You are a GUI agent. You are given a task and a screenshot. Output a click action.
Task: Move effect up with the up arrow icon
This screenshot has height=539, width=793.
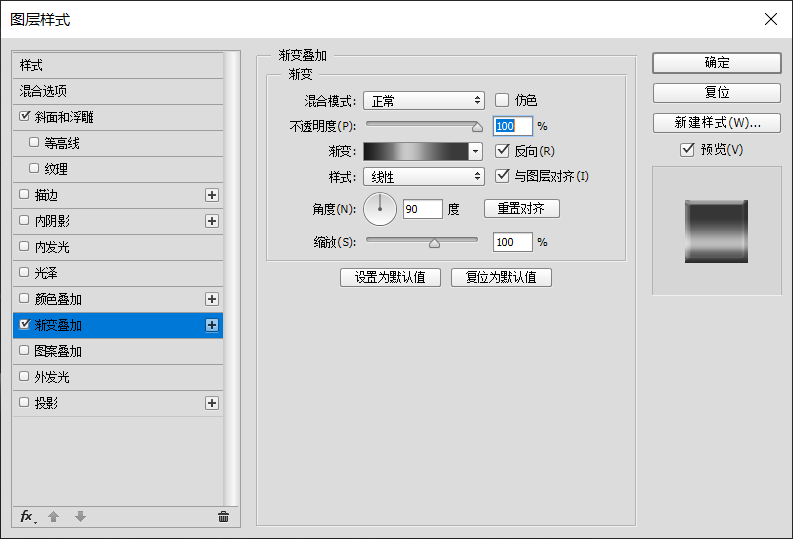(x=54, y=517)
